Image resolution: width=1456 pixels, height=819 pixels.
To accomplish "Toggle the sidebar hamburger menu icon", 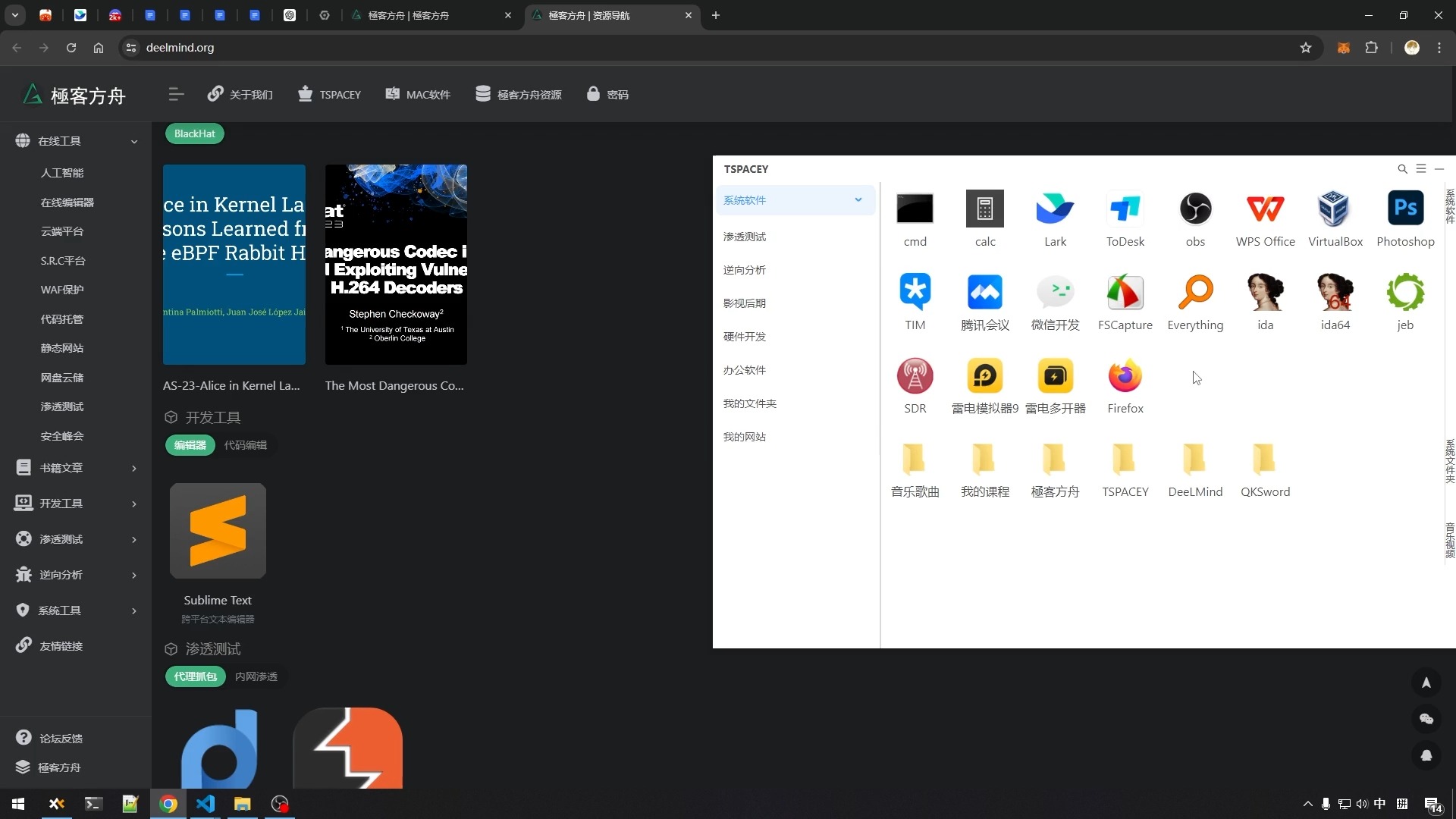I will tap(176, 94).
